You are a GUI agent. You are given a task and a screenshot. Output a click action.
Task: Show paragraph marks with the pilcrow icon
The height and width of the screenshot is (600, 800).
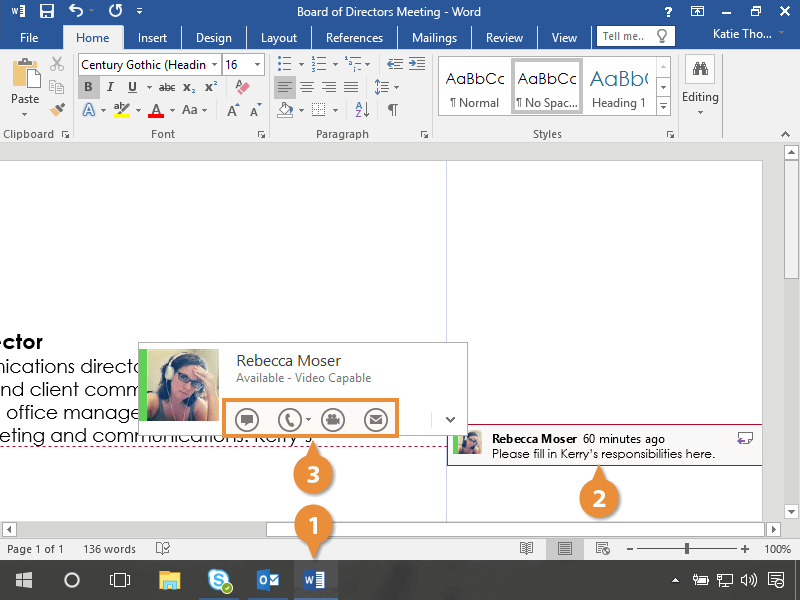[x=393, y=110]
